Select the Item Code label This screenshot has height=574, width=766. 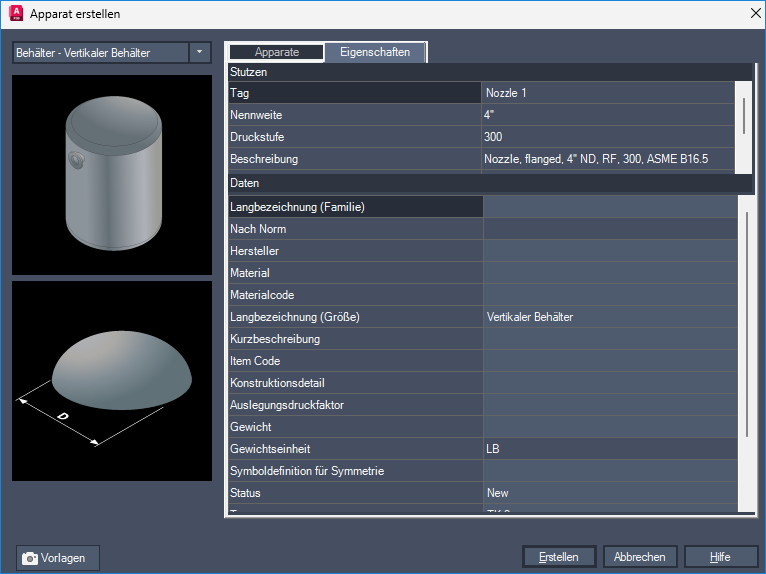click(x=356, y=361)
